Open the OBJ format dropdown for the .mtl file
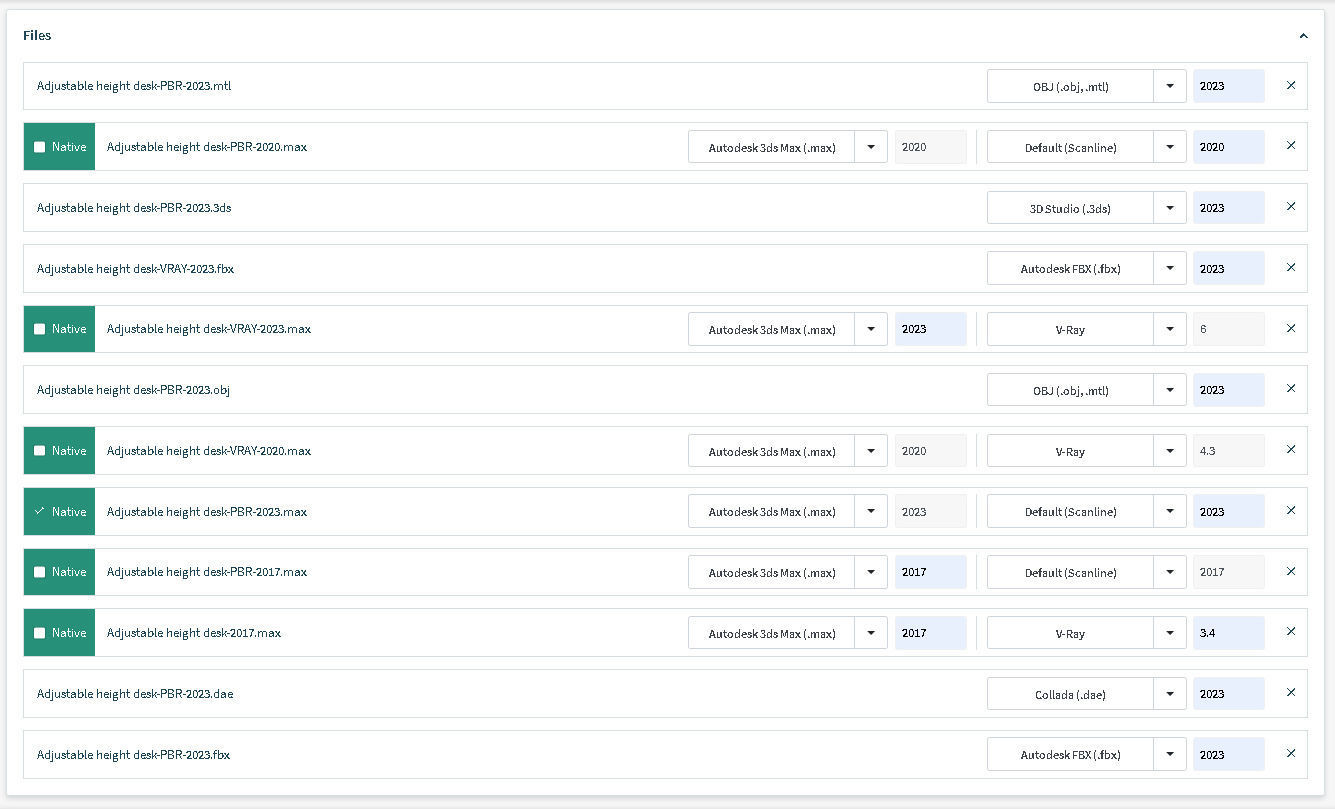 coord(1170,86)
